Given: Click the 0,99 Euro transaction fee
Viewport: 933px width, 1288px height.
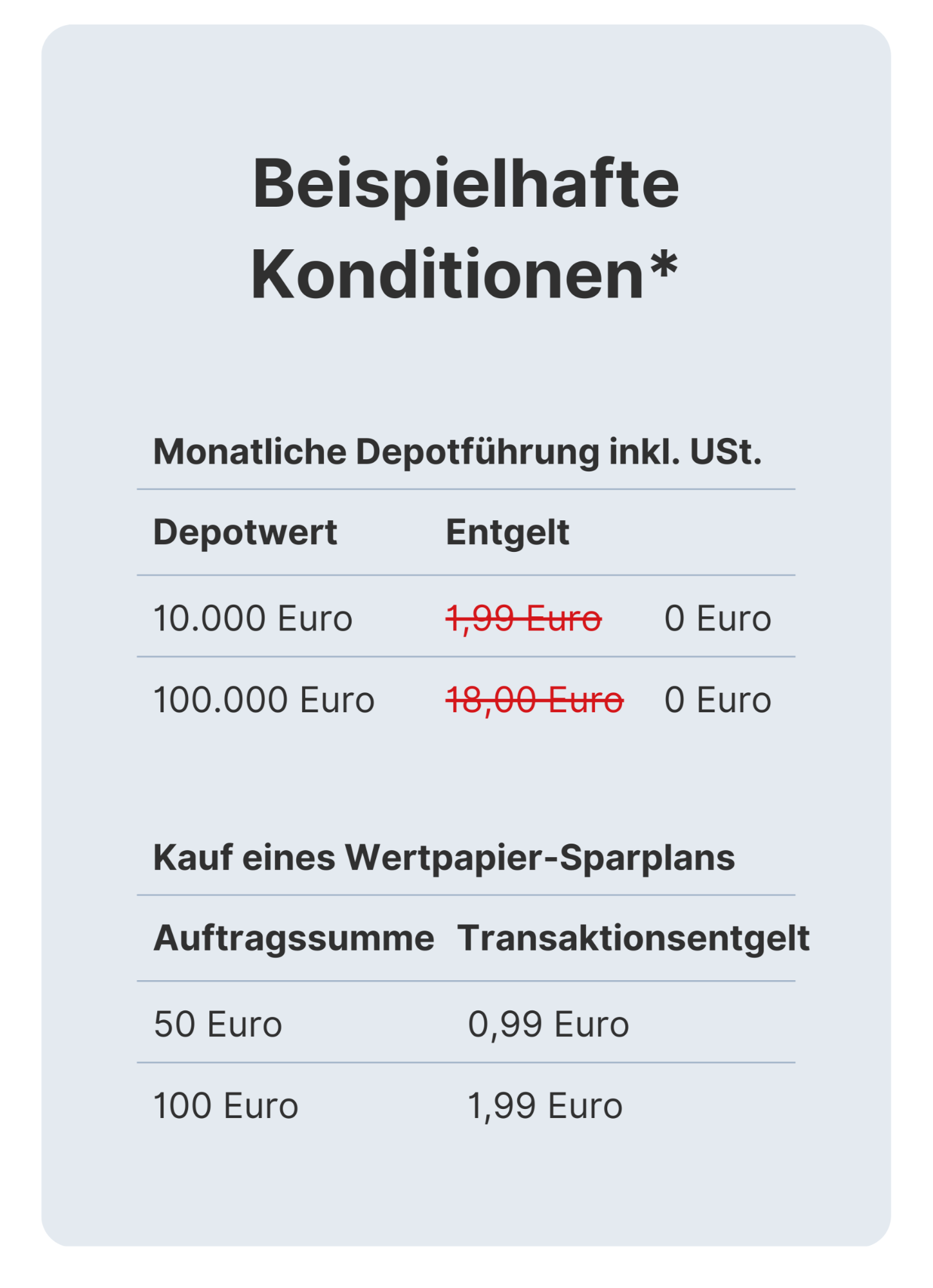Looking at the screenshot, I should [548, 1025].
